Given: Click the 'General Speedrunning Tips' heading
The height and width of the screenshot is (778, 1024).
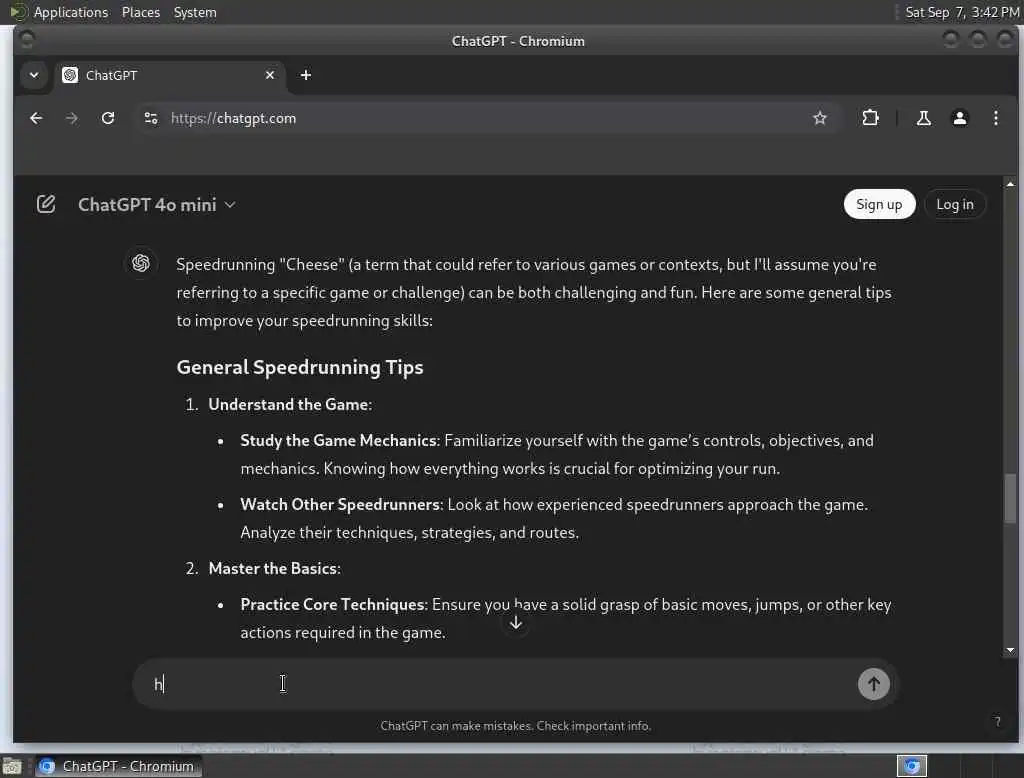Looking at the screenshot, I should (300, 367).
